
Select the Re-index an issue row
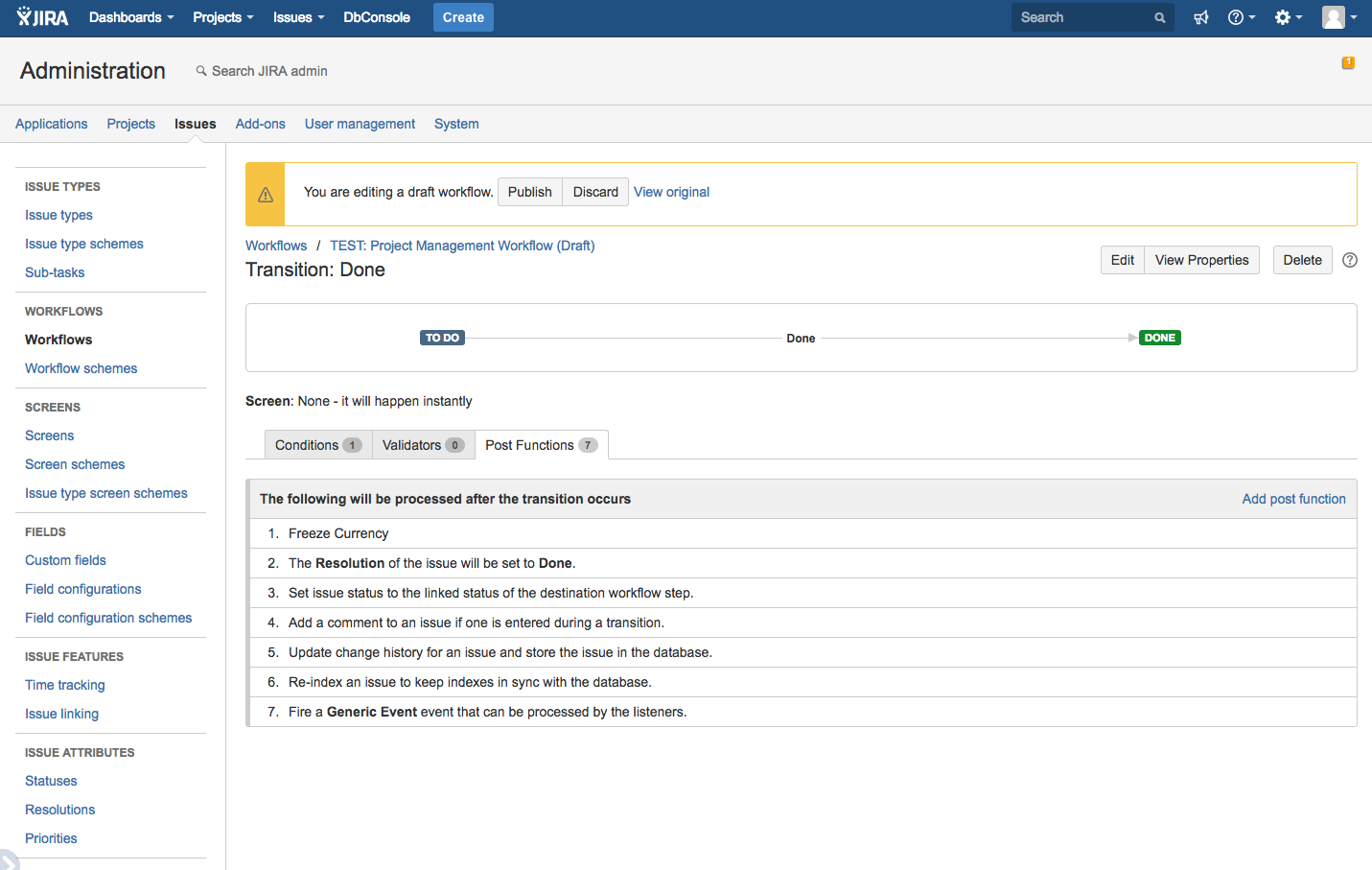[802, 682]
